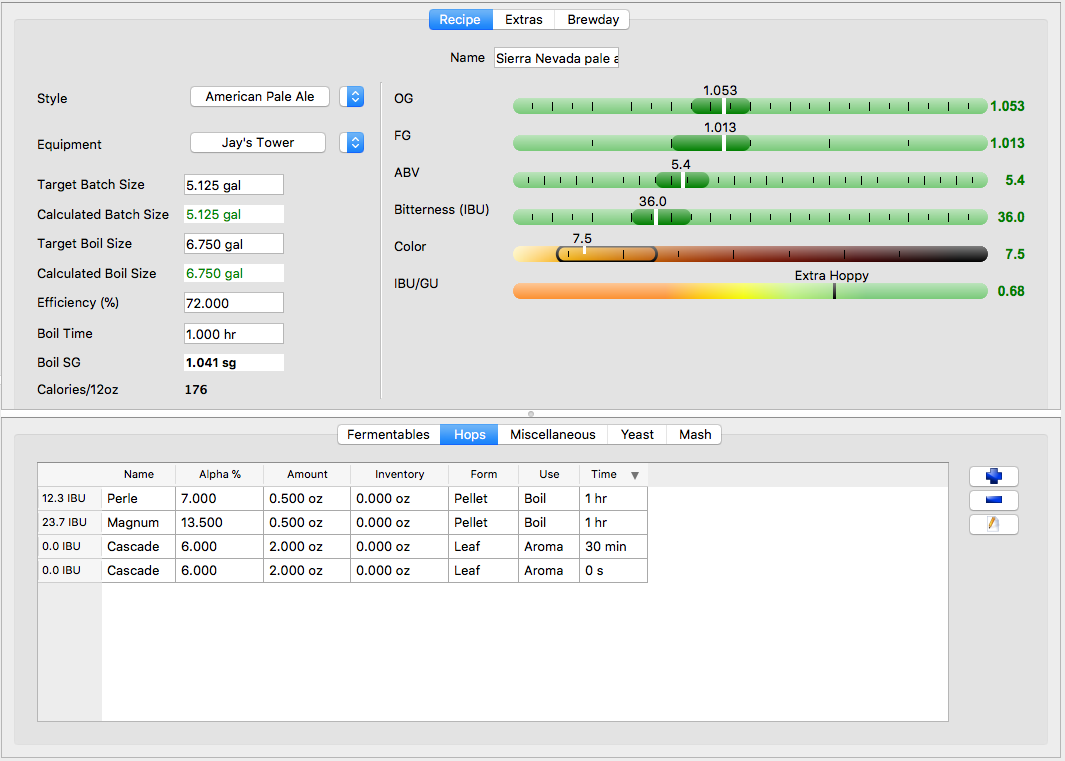Open the Fermentables tab
Image resolution: width=1065 pixels, height=761 pixels.
coord(388,434)
